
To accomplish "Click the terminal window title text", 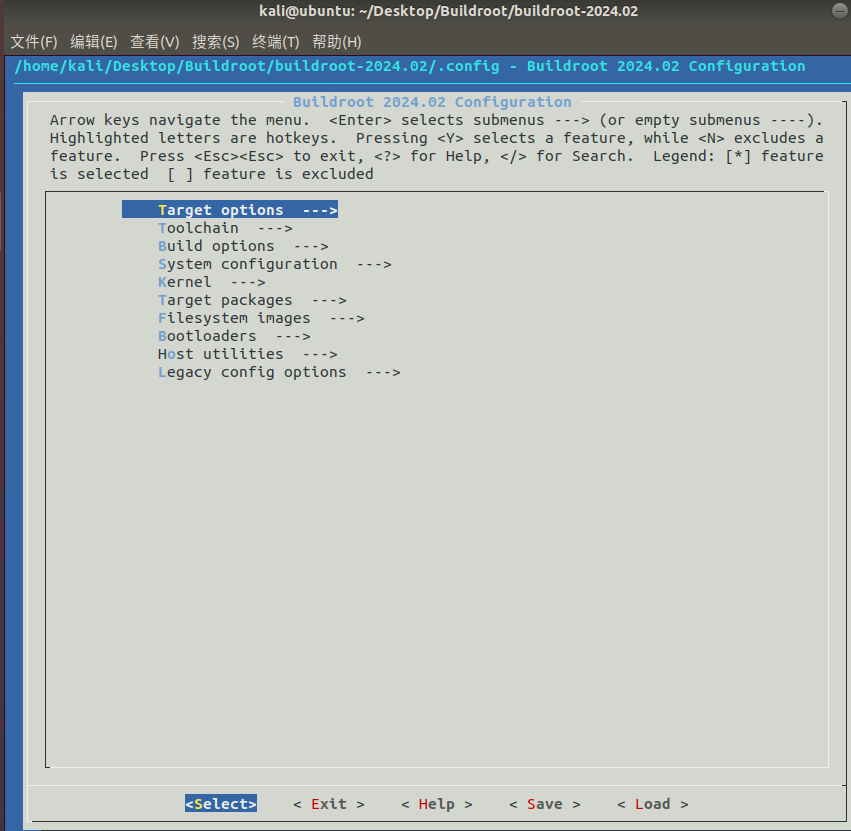I will pos(448,11).
